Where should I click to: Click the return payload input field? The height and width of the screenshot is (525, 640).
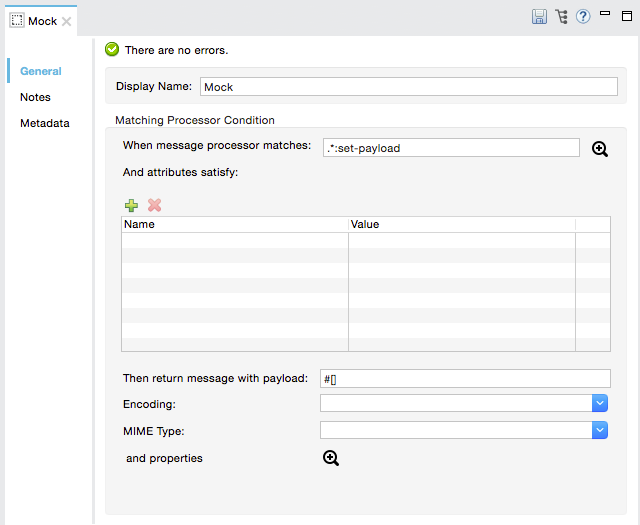[x=464, y=378]
